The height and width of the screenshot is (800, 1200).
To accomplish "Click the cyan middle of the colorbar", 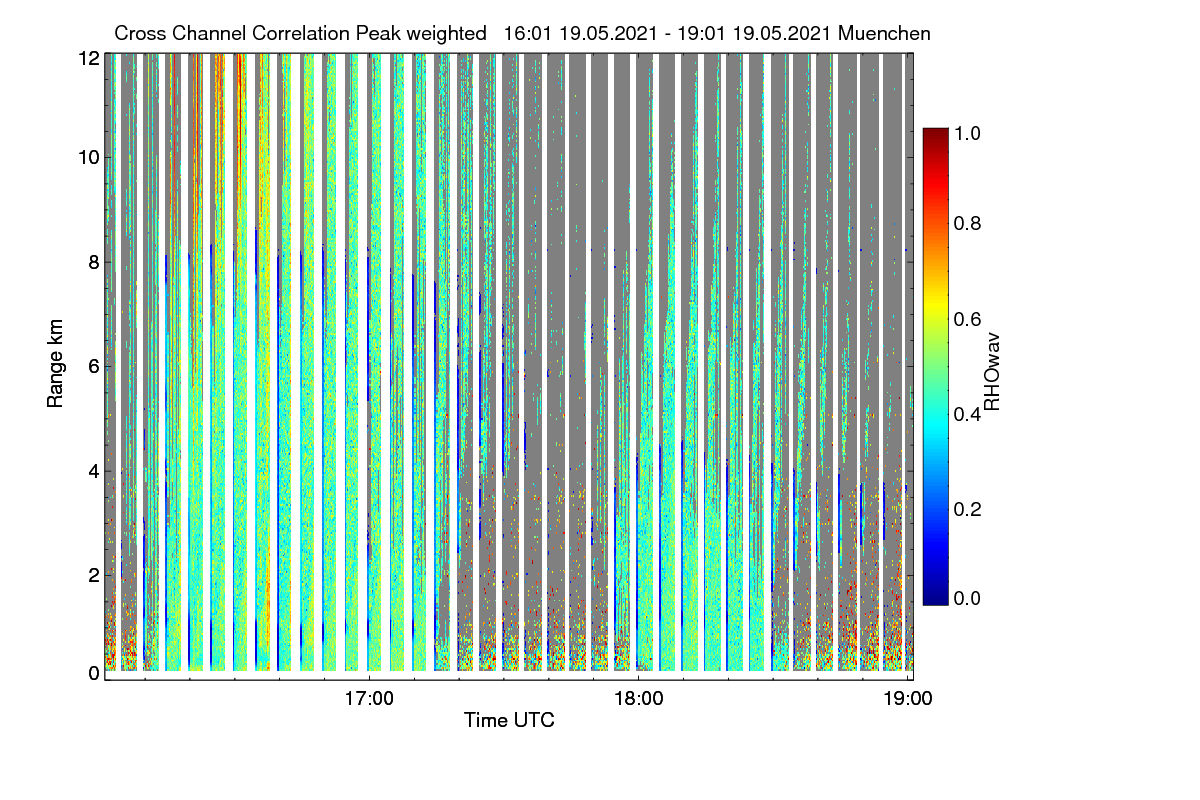I will pos(935,425).
